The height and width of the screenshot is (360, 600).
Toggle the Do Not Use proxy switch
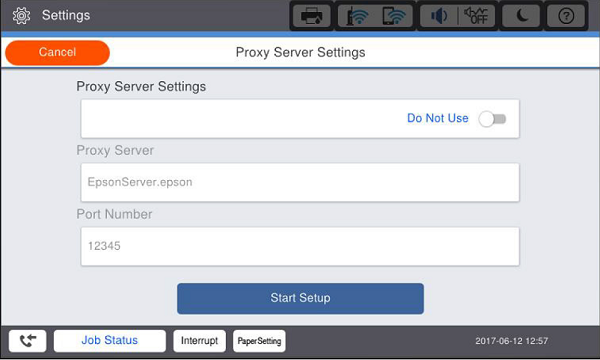[492, 119]
